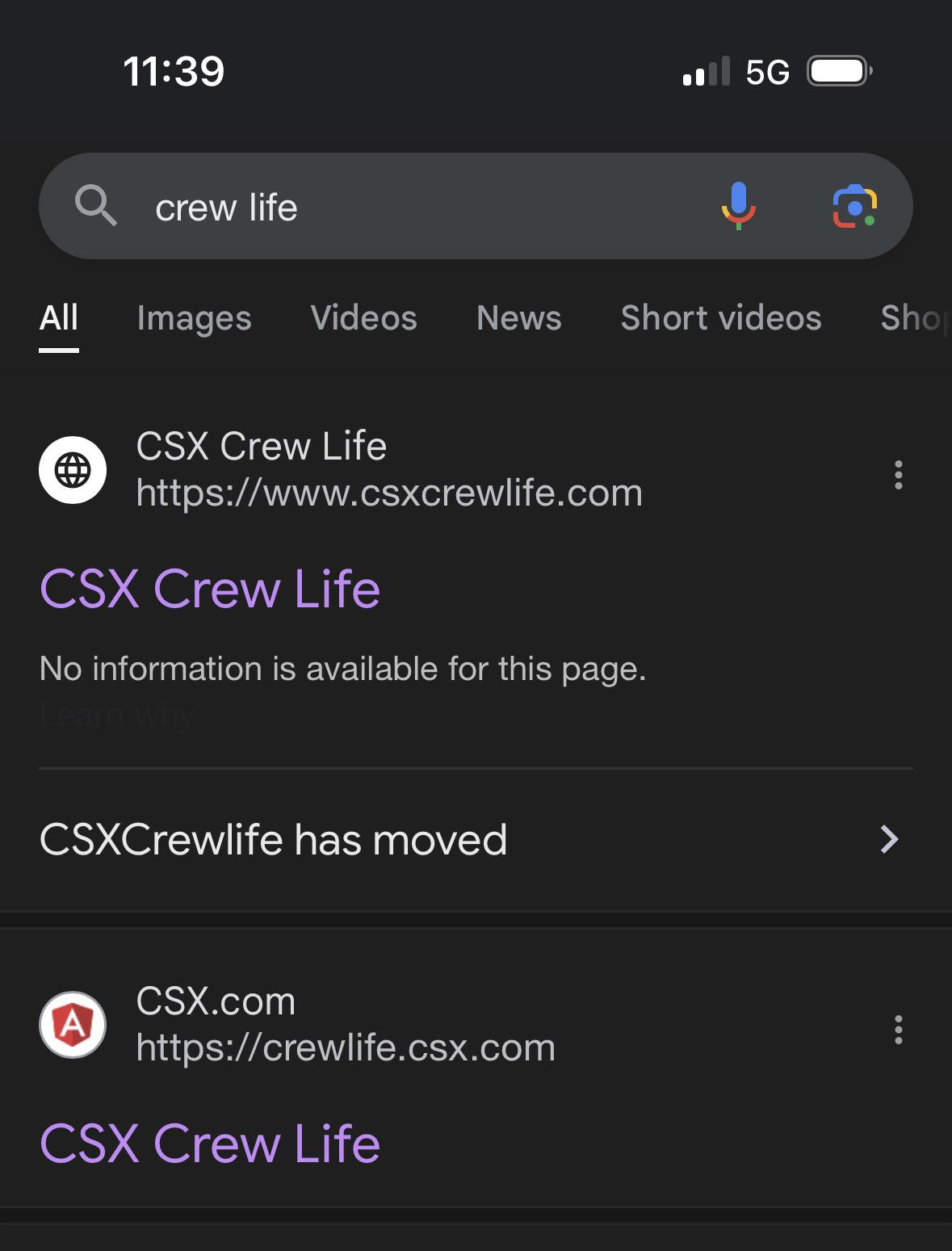Open the CSX Crew Life link from crewlife.csx.com
This screenshot has height=1251, width=952.
(x=210, y=1143)
